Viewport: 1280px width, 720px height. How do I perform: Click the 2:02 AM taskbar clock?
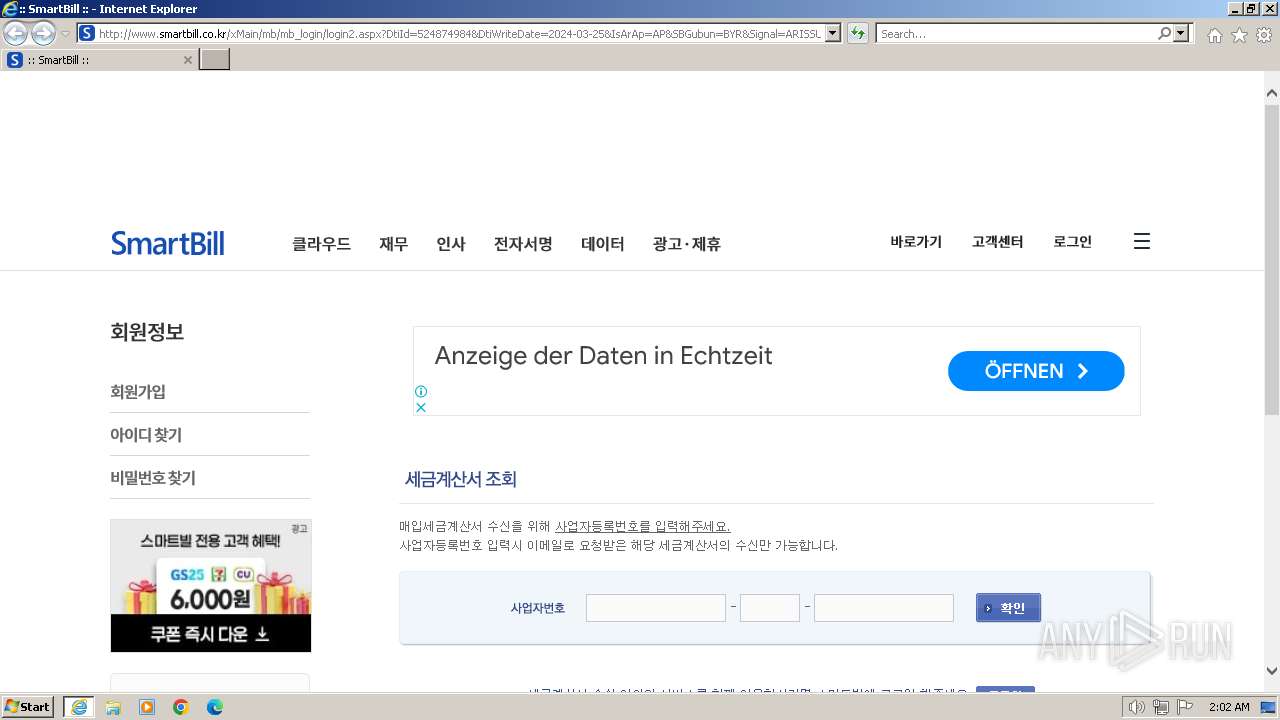(x=1229, y=707)
